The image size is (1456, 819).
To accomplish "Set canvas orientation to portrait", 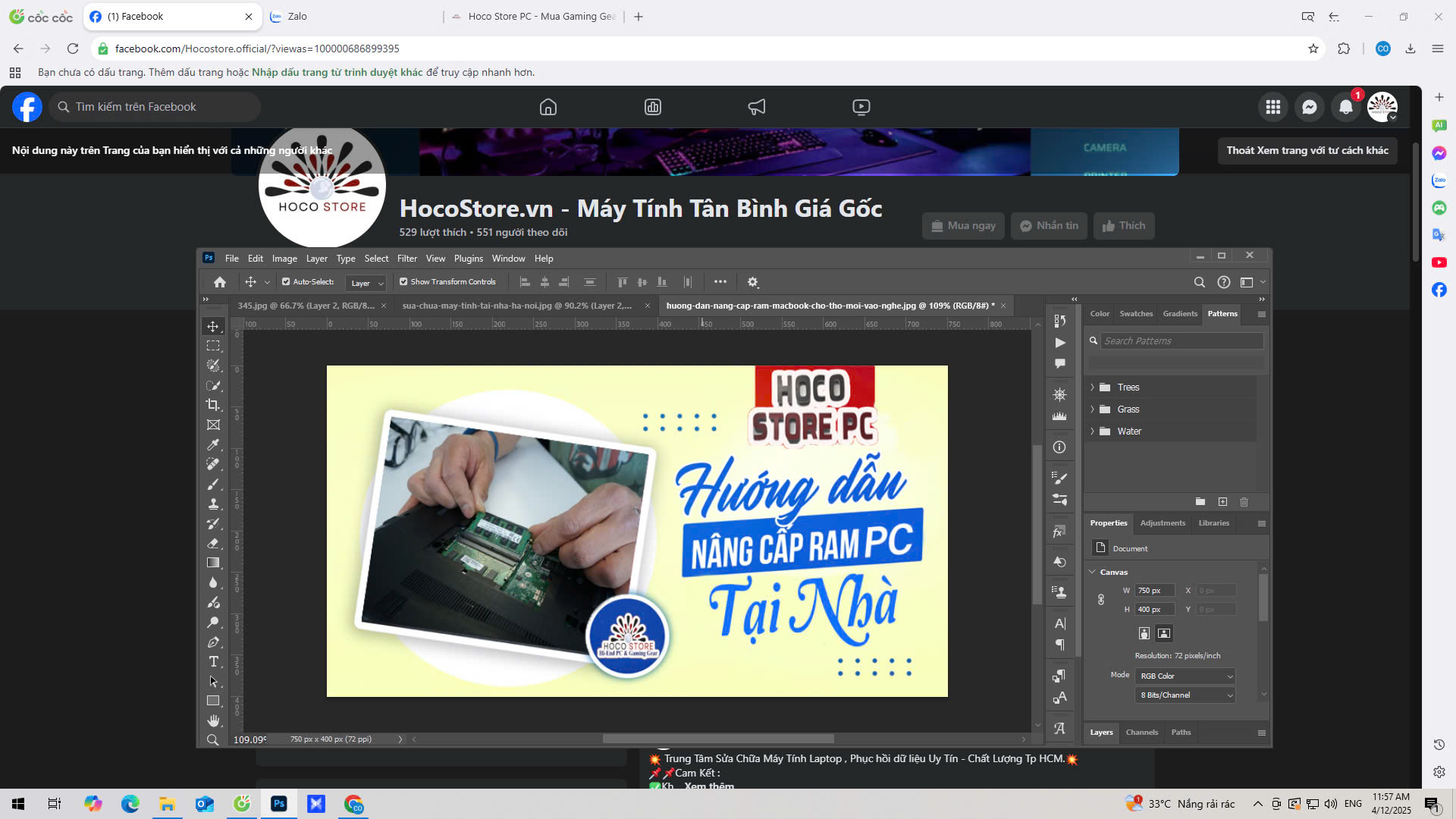I will pyautogui.click(x=1144, y=633).
